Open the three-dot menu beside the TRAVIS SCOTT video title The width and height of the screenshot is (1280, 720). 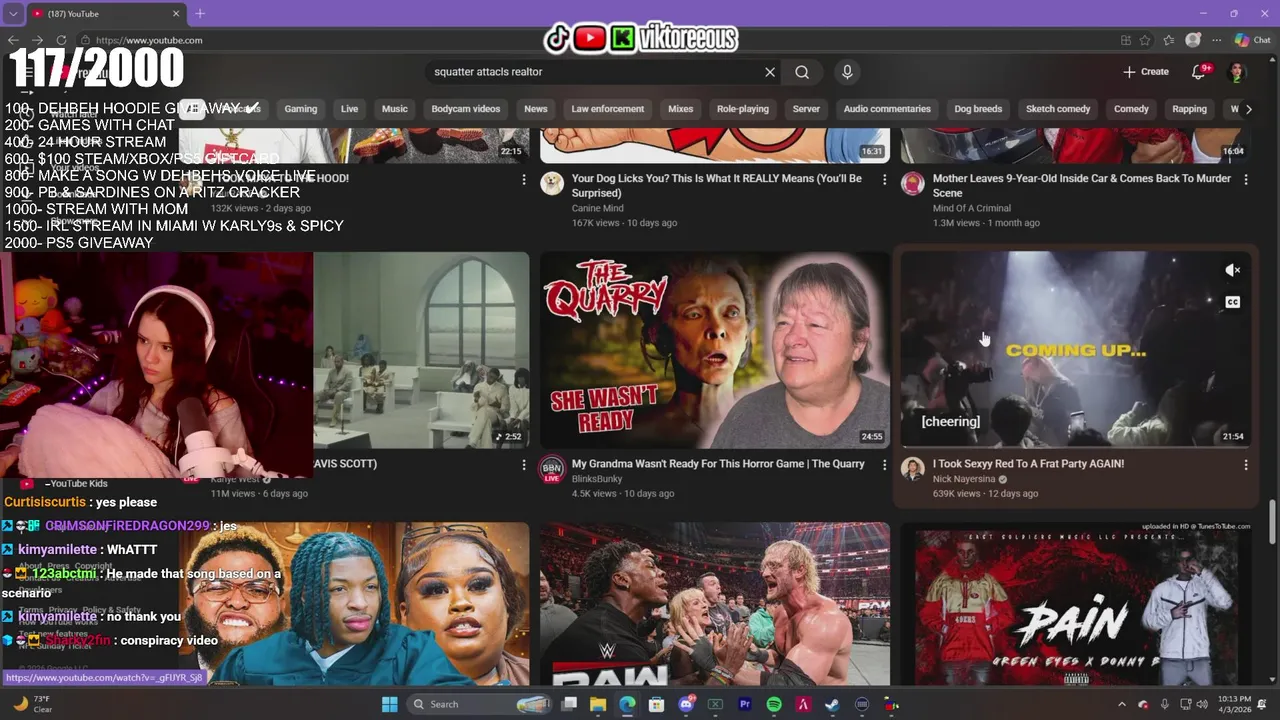tap(523, 465)
